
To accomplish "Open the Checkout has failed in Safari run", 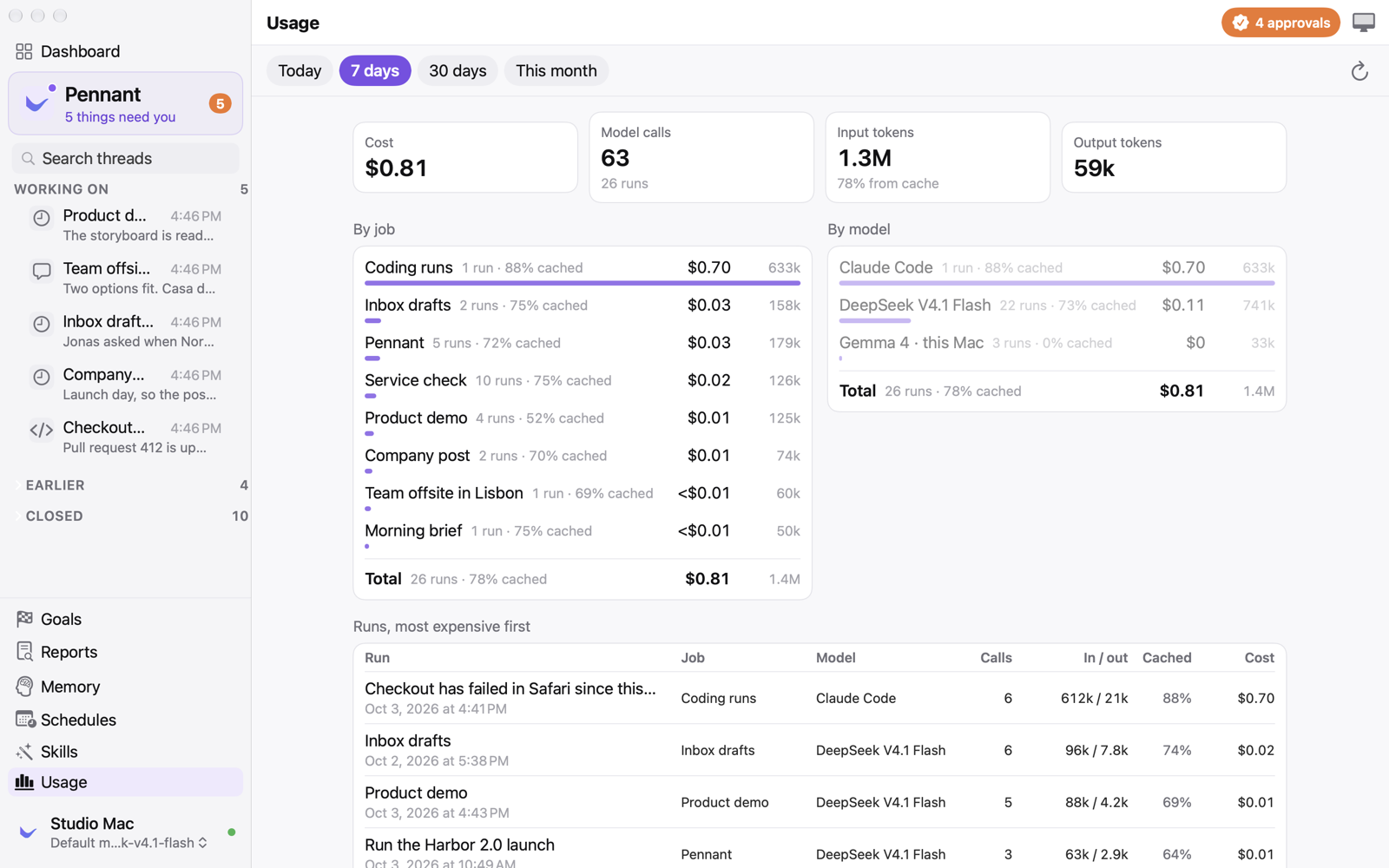I will [820, 698].
